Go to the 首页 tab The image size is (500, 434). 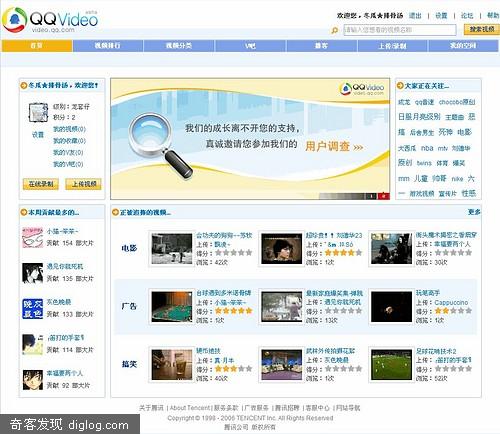click(x=37, y=46)
